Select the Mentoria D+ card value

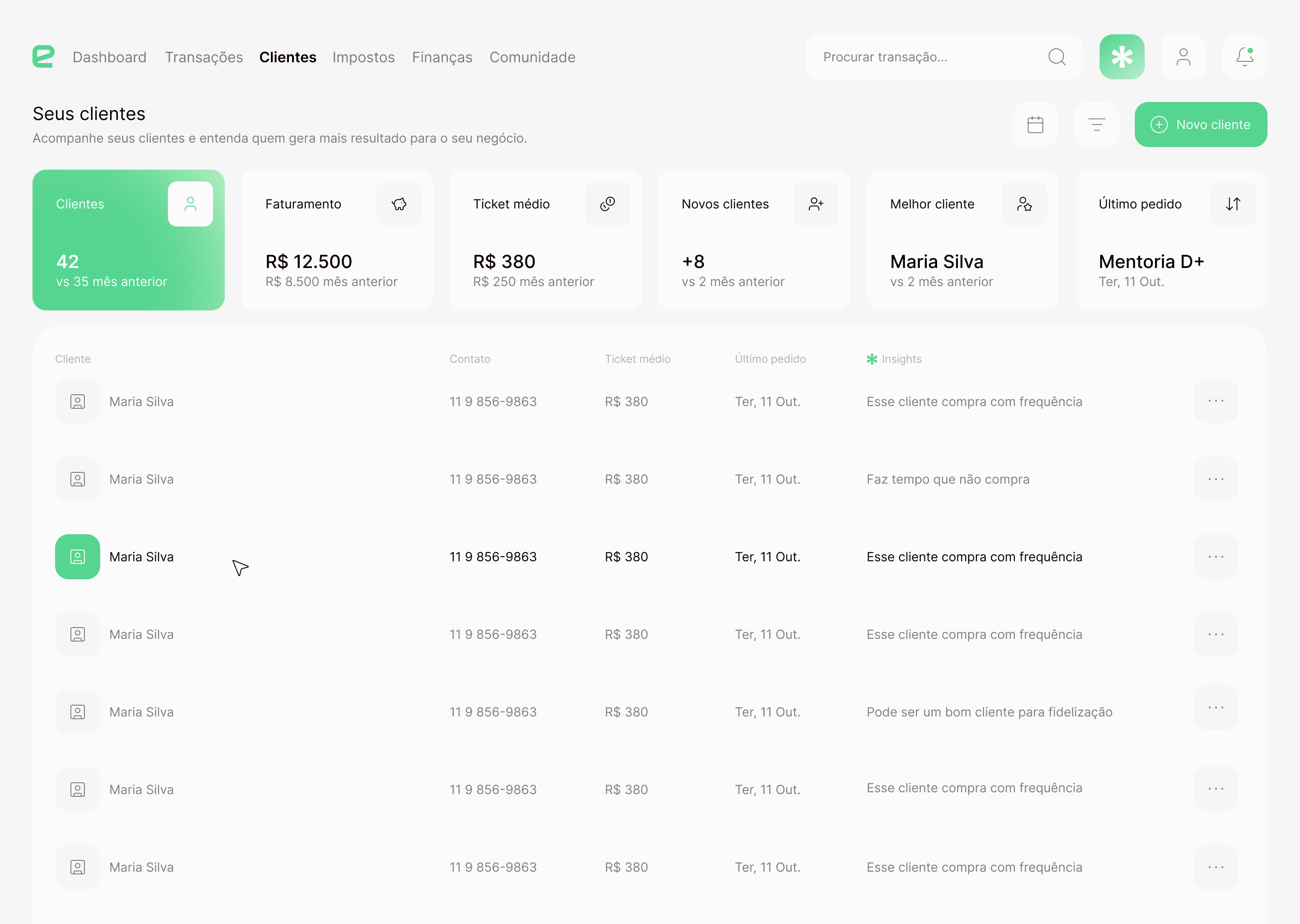pyautogui.click(x=1151, y=262)
